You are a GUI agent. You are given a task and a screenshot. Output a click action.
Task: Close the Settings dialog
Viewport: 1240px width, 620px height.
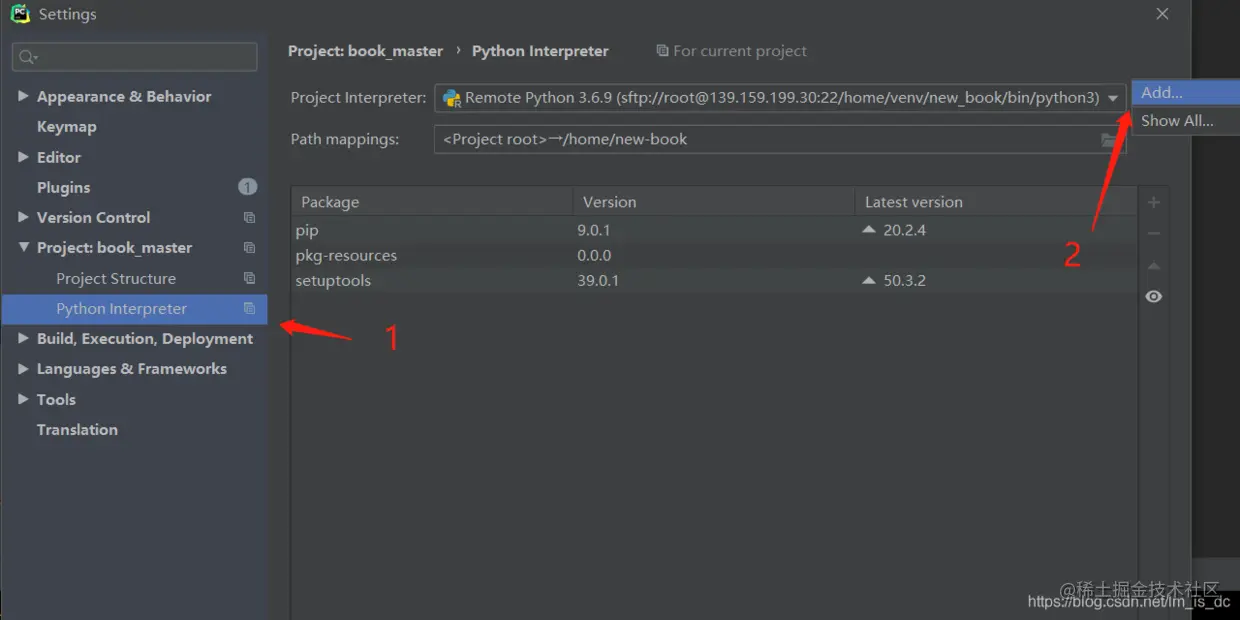click(x=1162, y=14)
